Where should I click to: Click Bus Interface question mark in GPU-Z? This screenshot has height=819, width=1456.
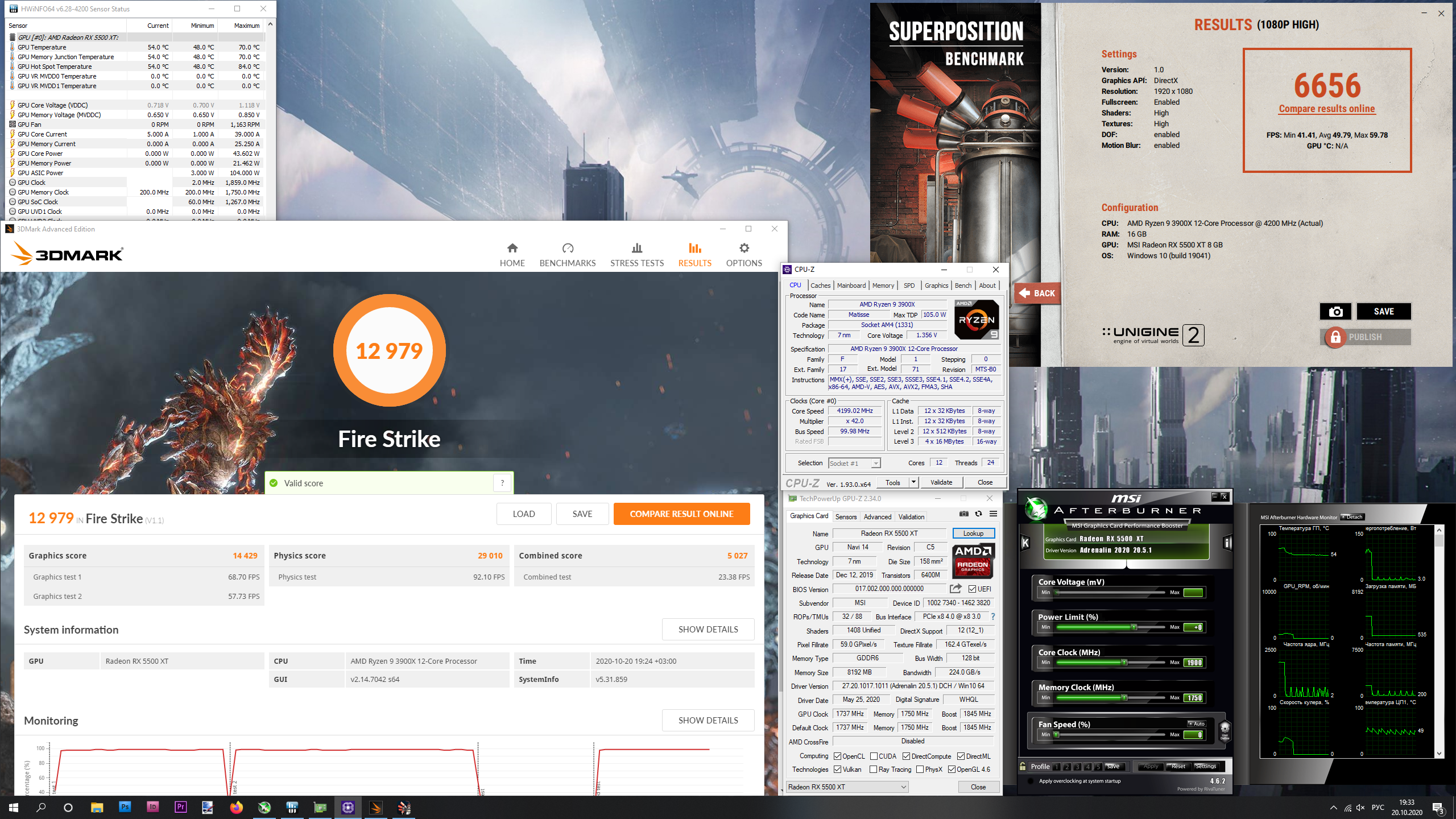(993, 617)
